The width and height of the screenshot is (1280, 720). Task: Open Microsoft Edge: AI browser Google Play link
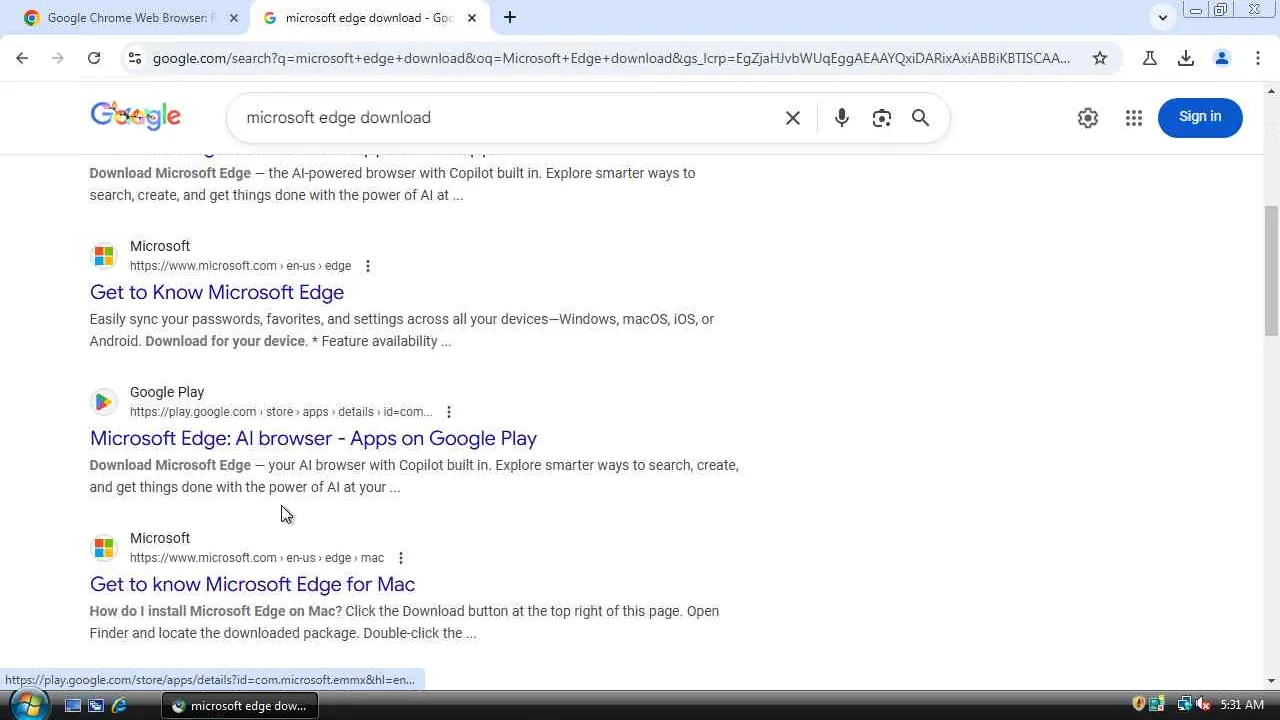(x=313, y=438)
